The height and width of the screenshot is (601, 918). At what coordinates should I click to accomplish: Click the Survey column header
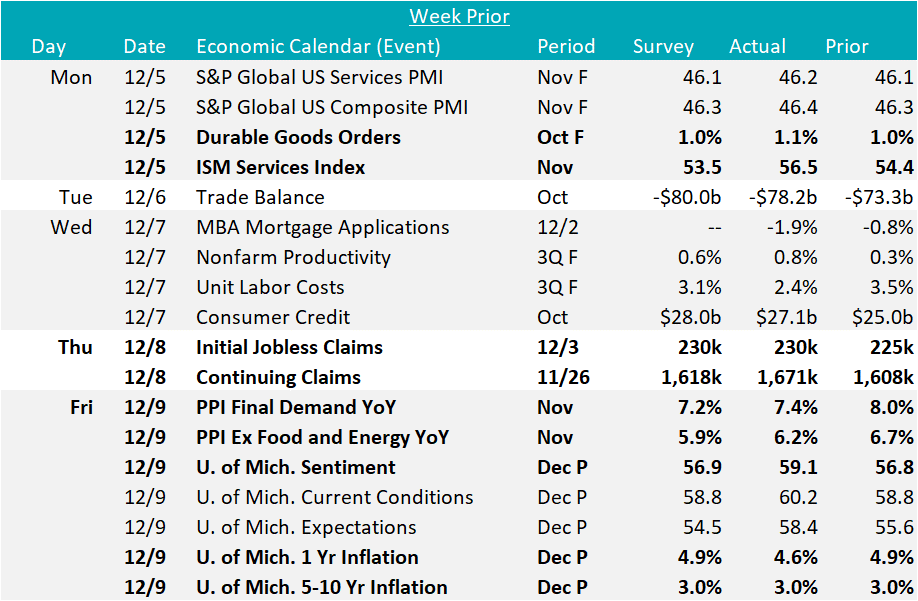(x=663, y=46)
